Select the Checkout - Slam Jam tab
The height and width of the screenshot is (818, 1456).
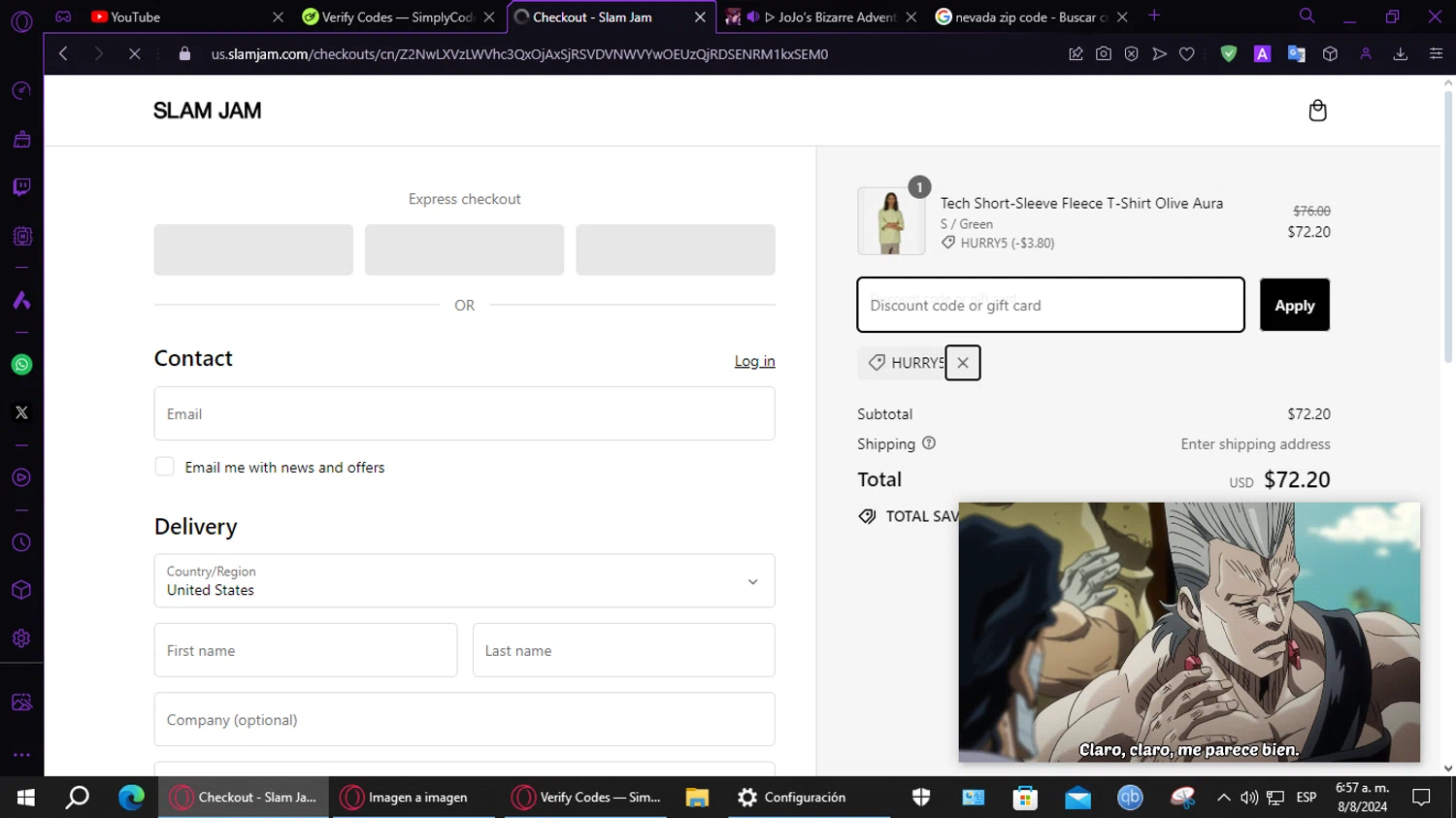point(611,16)
